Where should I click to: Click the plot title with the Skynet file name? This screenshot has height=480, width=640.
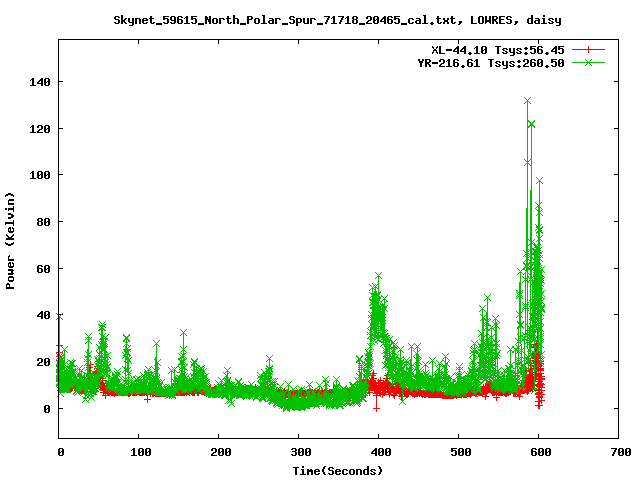337,20
